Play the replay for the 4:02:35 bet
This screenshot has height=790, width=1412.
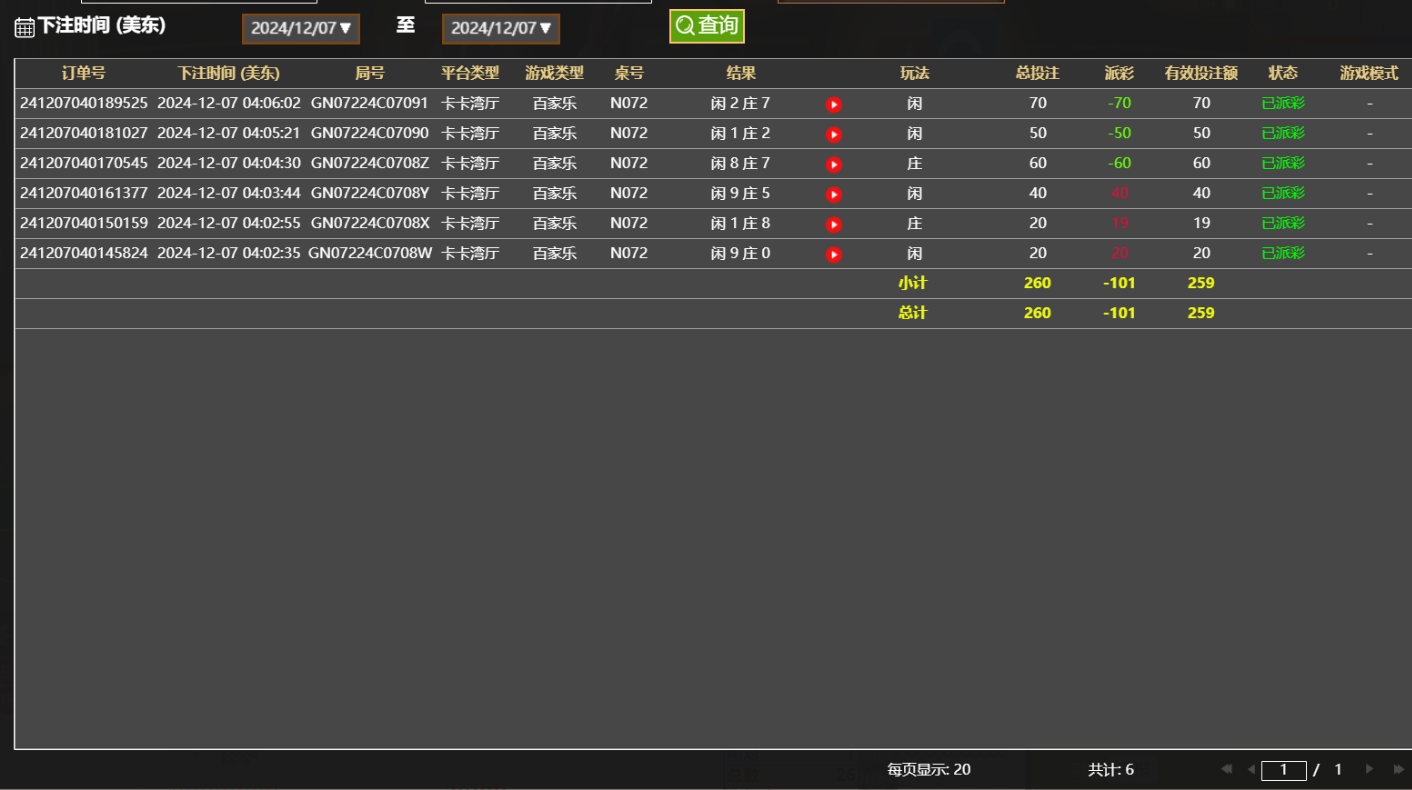pyautogui.click(x=833, y=253)
